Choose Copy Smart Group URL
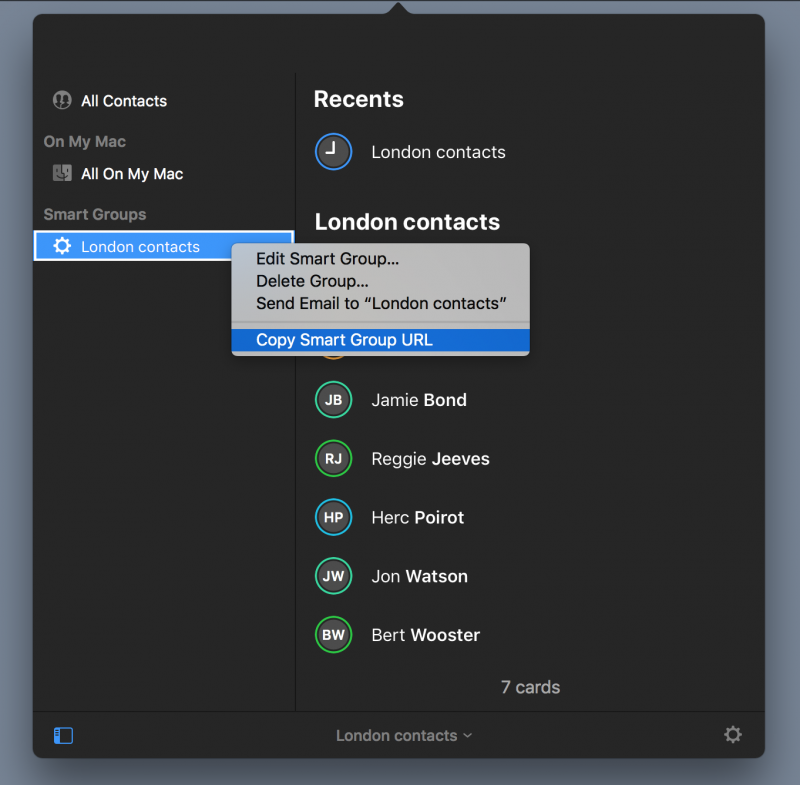The height and width of the screenshot is (785, 800). pyautogui.click(x=380, y=340)
